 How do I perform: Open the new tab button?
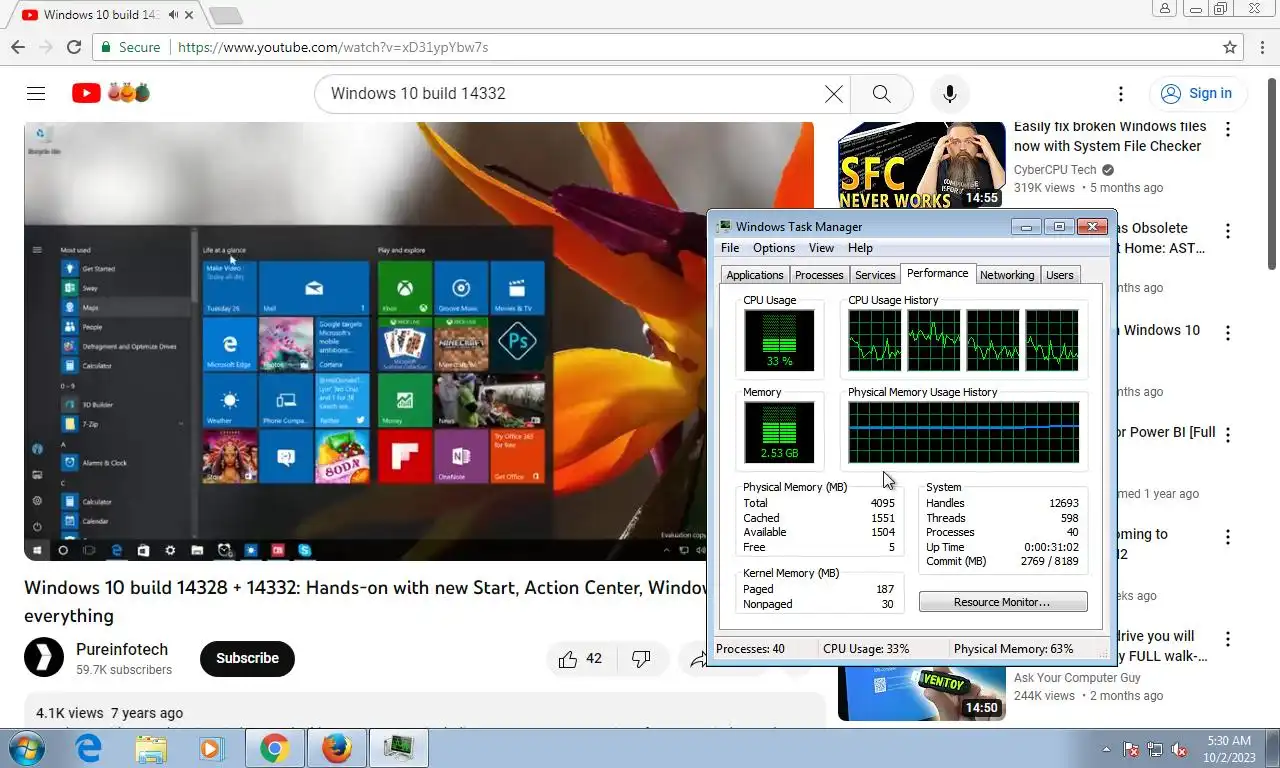226,15
